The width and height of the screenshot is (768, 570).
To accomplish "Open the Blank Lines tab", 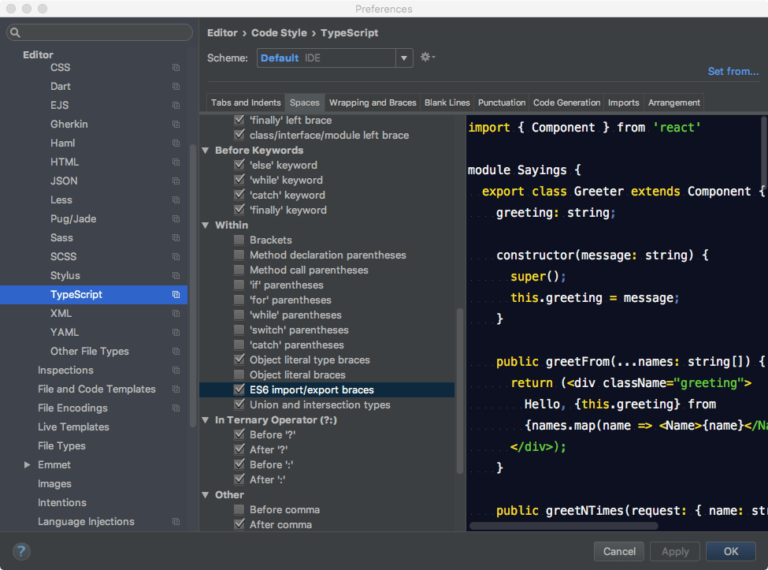I will pyautogui.click(x=447, y=103).
